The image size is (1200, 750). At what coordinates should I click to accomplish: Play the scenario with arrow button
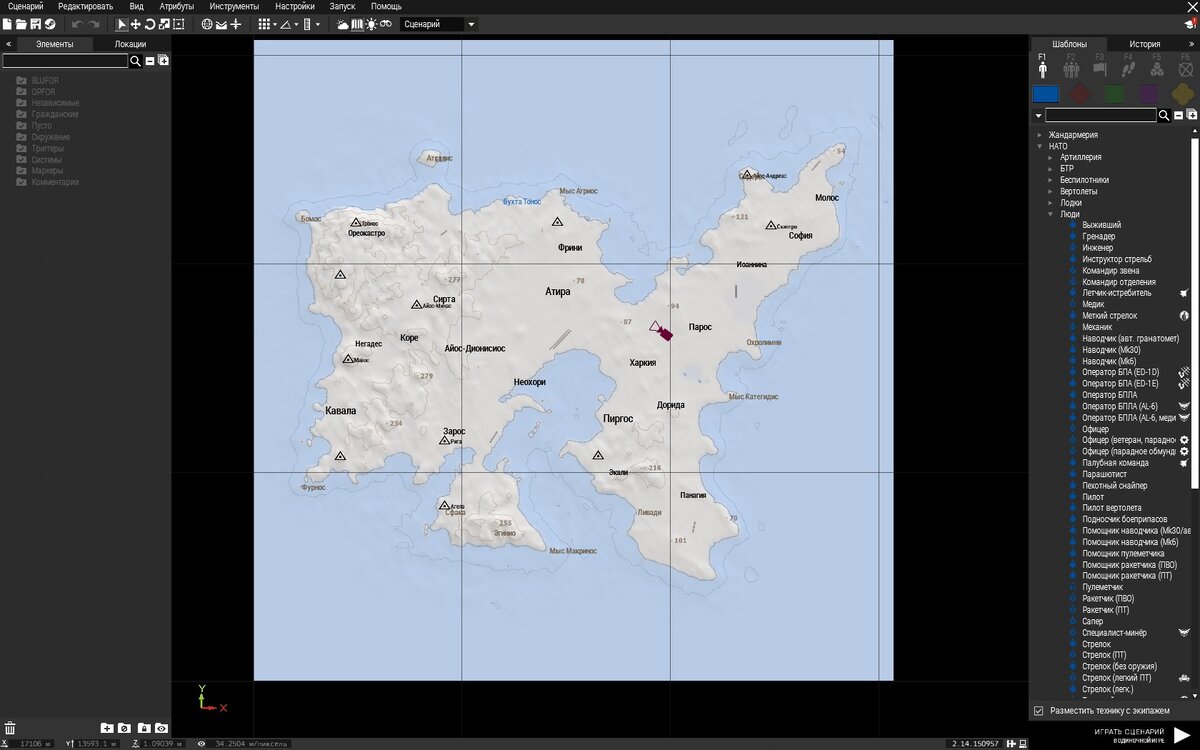(x=1181, y=735)
